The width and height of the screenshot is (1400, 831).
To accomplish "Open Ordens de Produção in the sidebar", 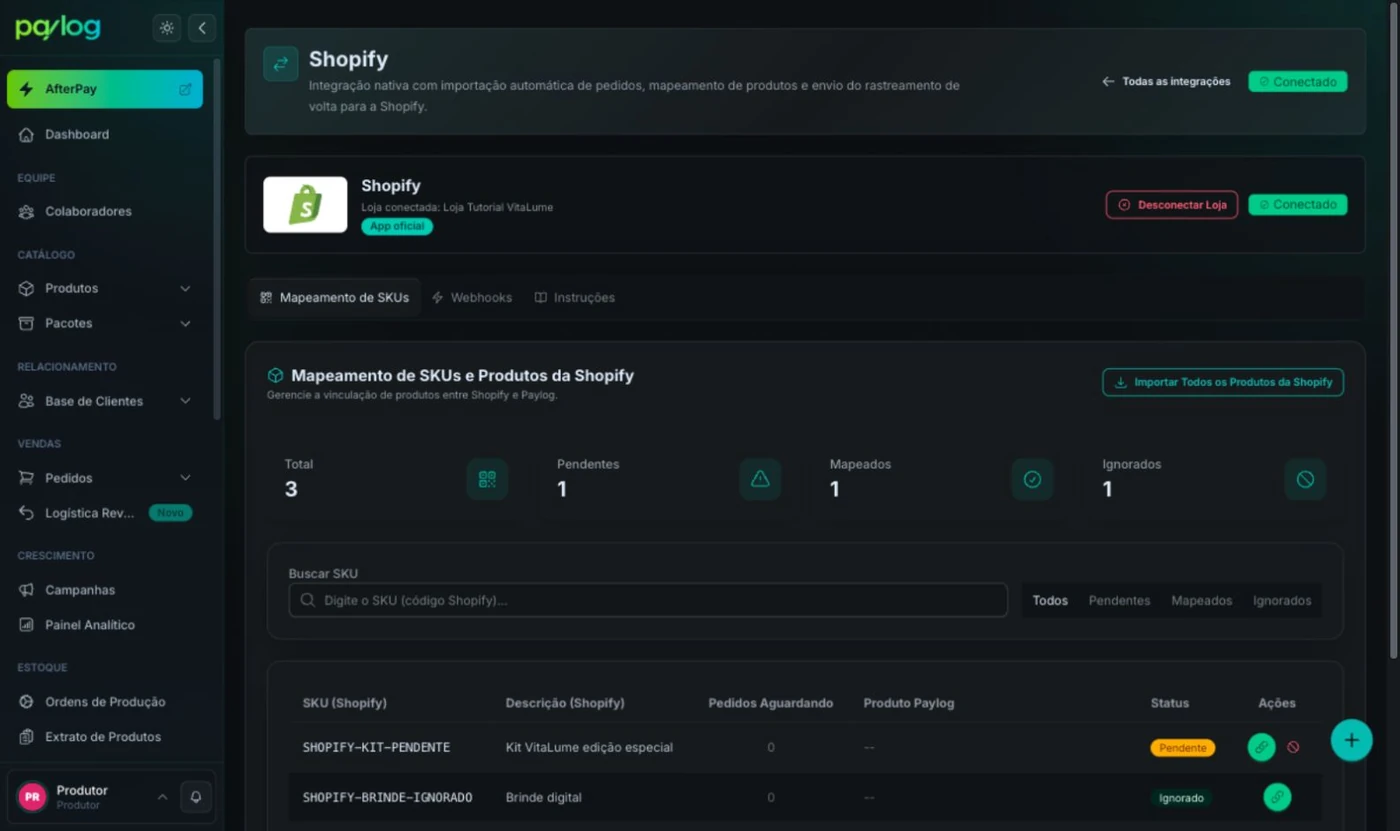I will pos(105,702).
